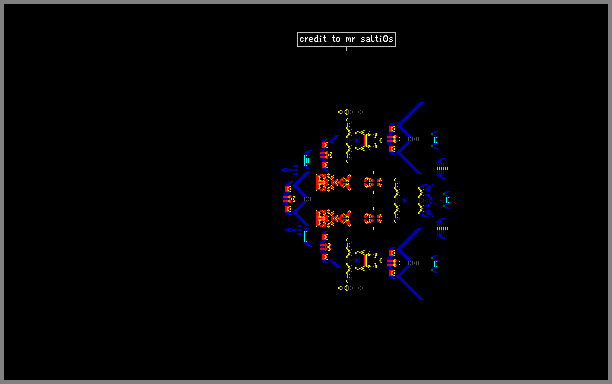Click the small blue ship at upper left
Viewport: 612px width, 384px height.
[289, 170]
